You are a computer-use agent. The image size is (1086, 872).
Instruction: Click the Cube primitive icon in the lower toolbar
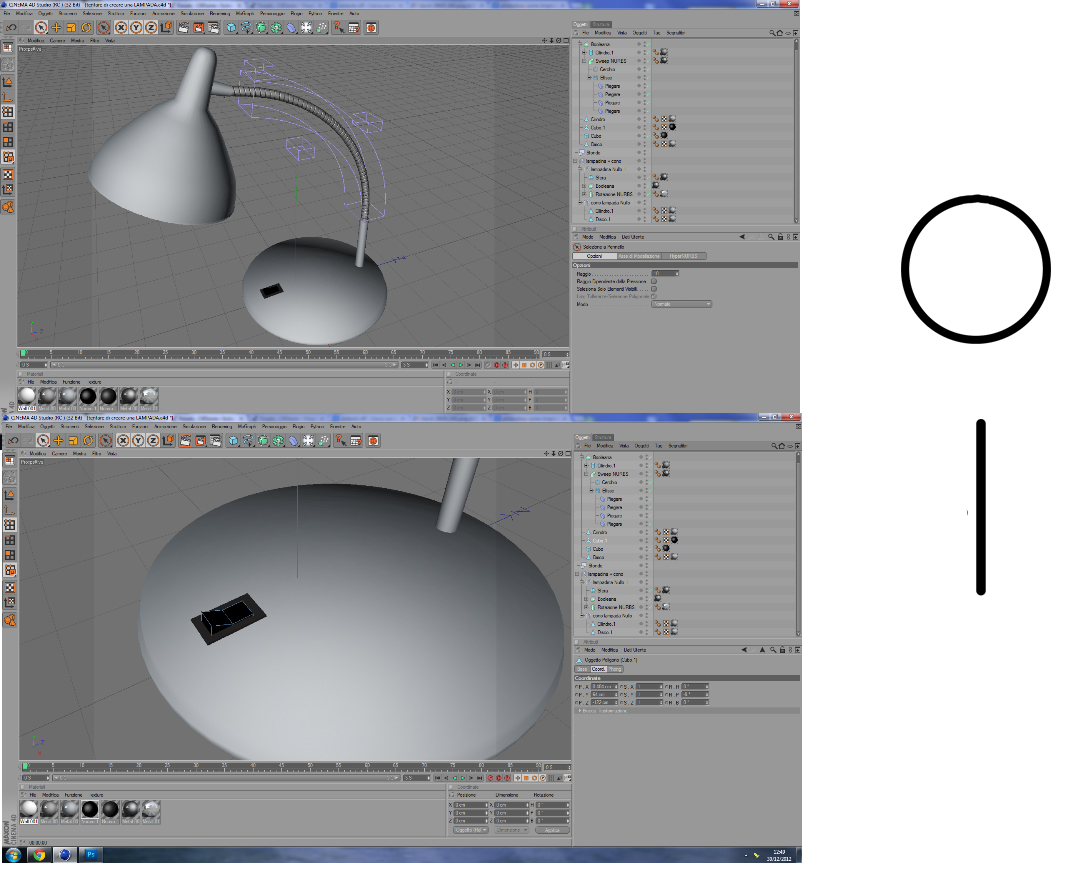pos(233,441)
